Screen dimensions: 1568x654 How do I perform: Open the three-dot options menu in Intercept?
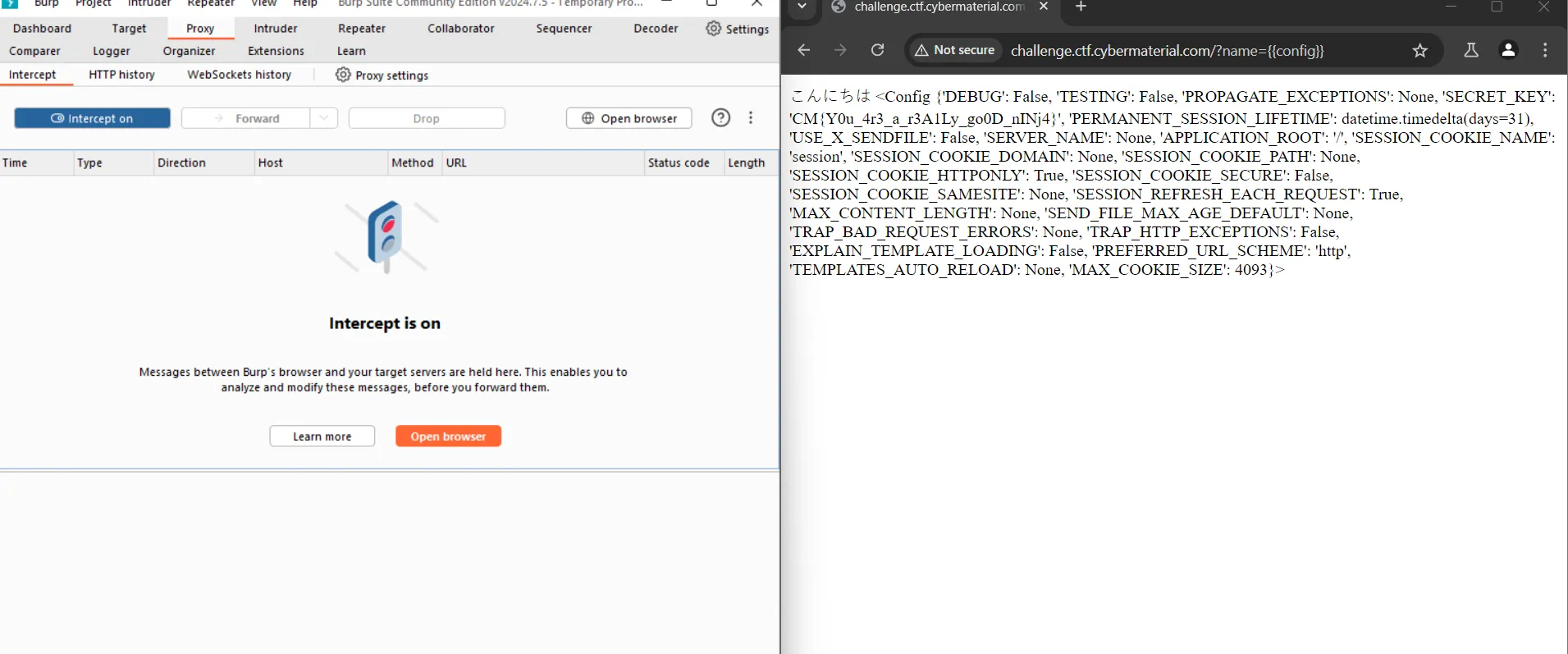[x=751, y=118]
